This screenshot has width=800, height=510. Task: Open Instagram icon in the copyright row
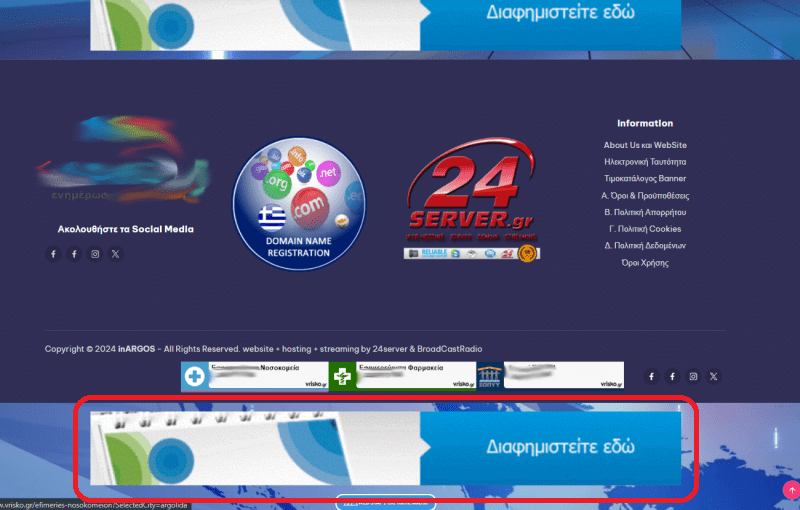(693, 376)
